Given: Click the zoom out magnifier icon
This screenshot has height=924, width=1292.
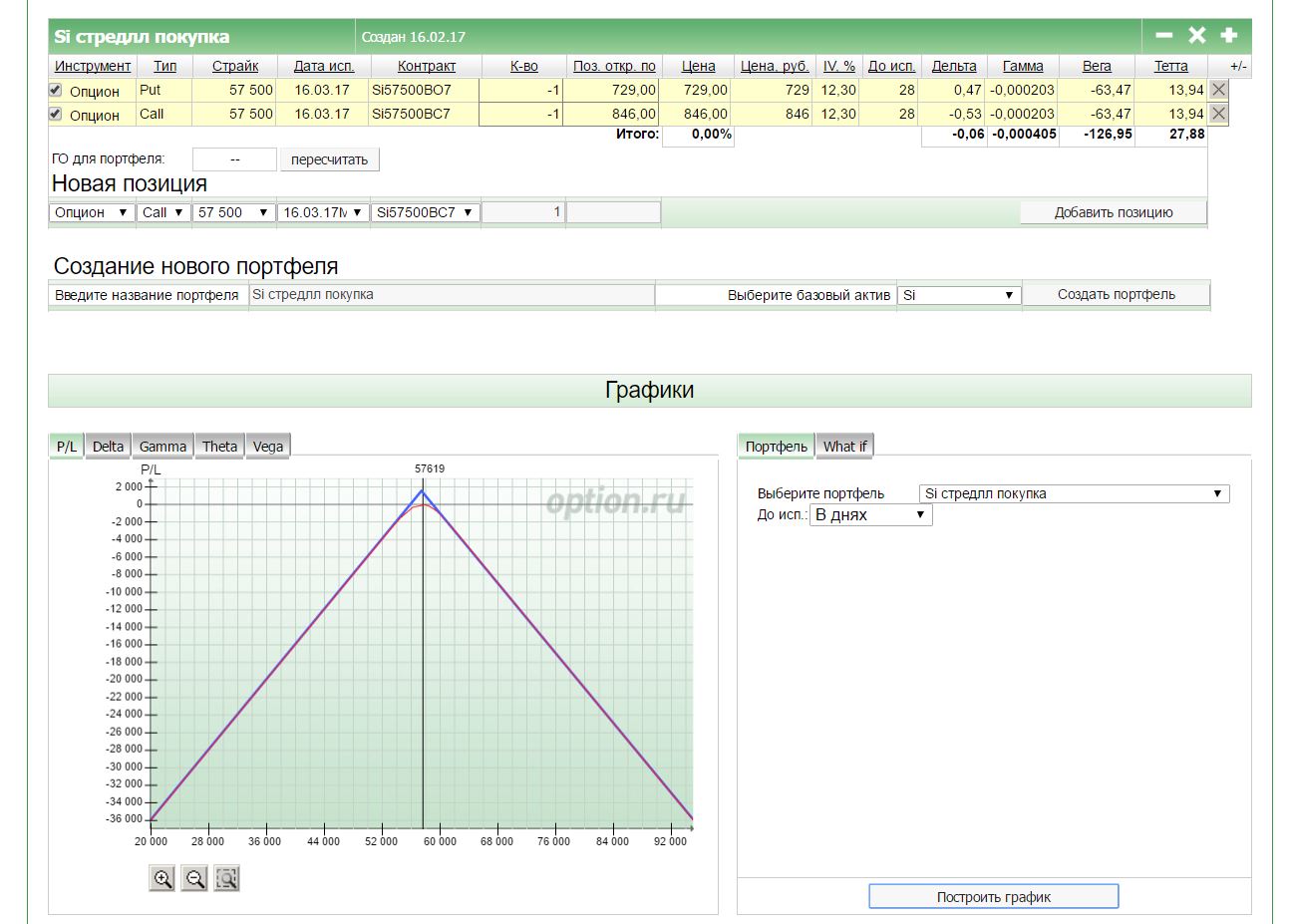Looking at the screenshot, I should 194,878.
